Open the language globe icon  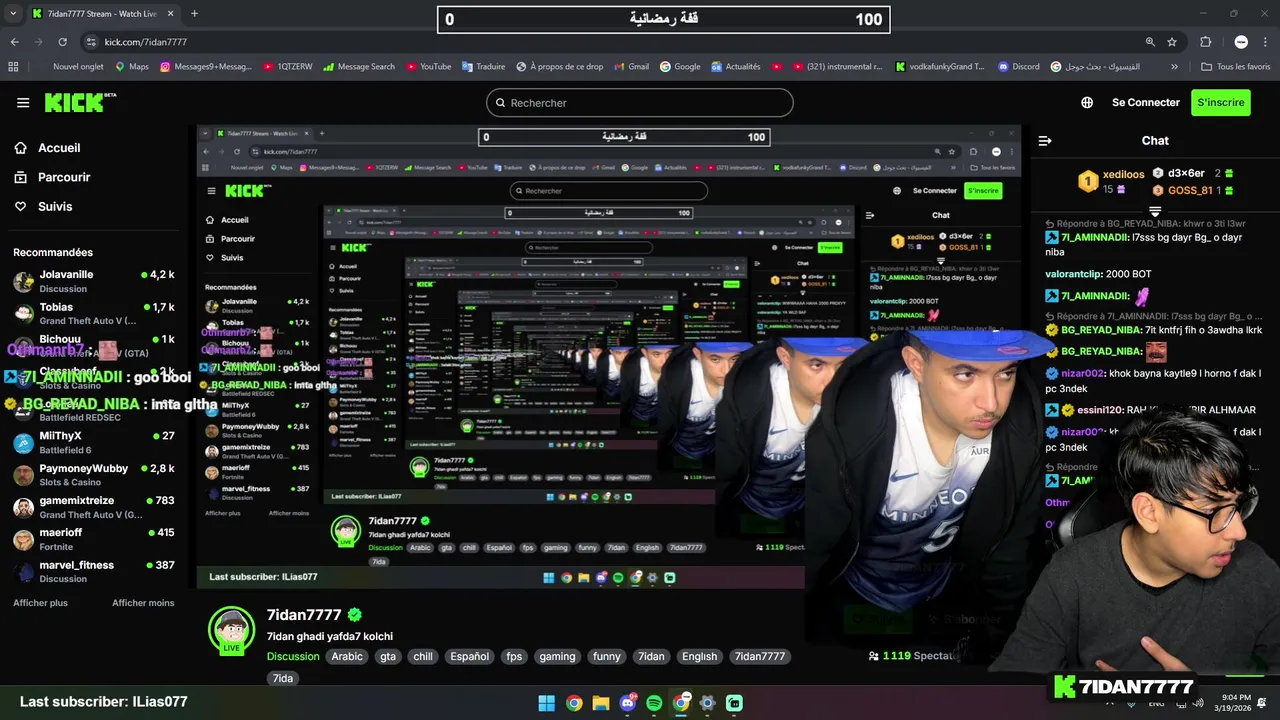point(1087,102)
